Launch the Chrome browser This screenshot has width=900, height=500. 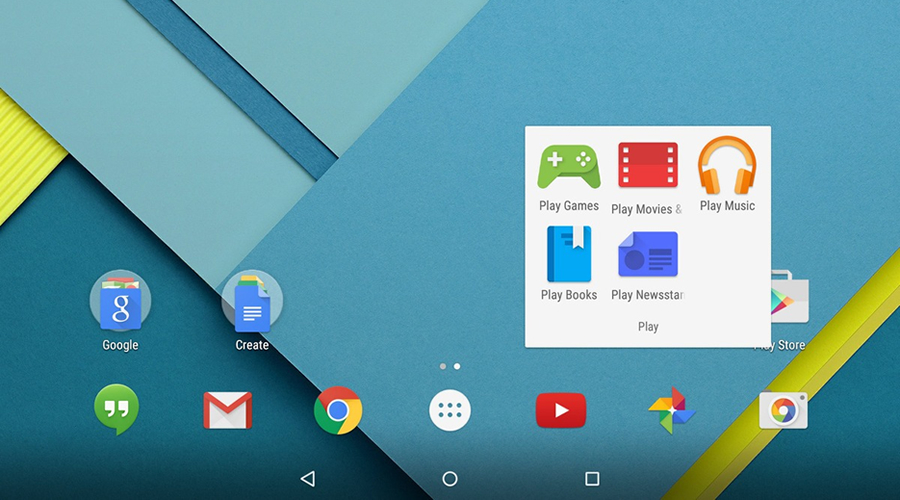tap(338, 410)
